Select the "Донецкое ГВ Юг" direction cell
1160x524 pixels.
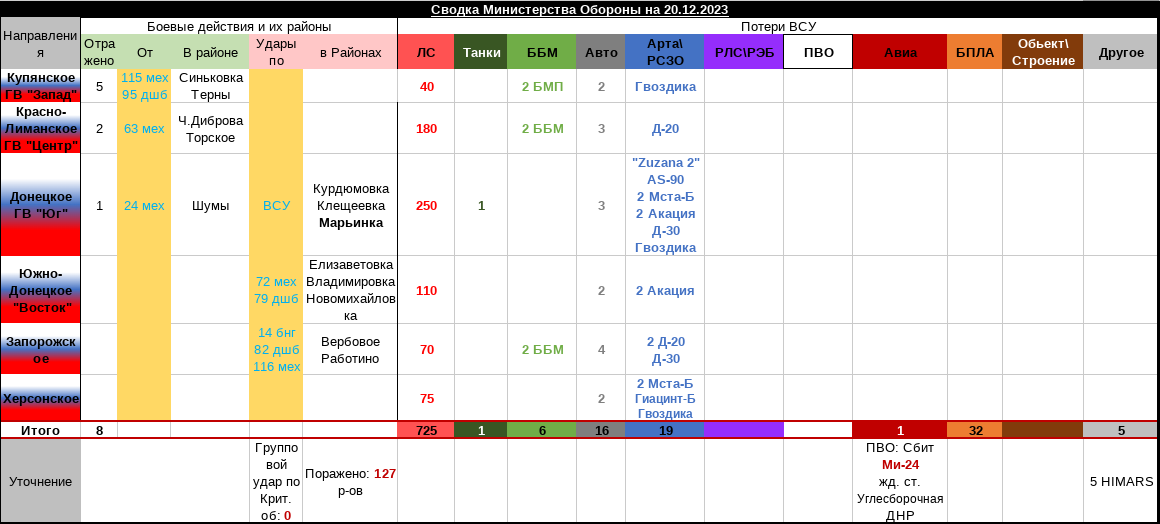click(x=41, y=205)
